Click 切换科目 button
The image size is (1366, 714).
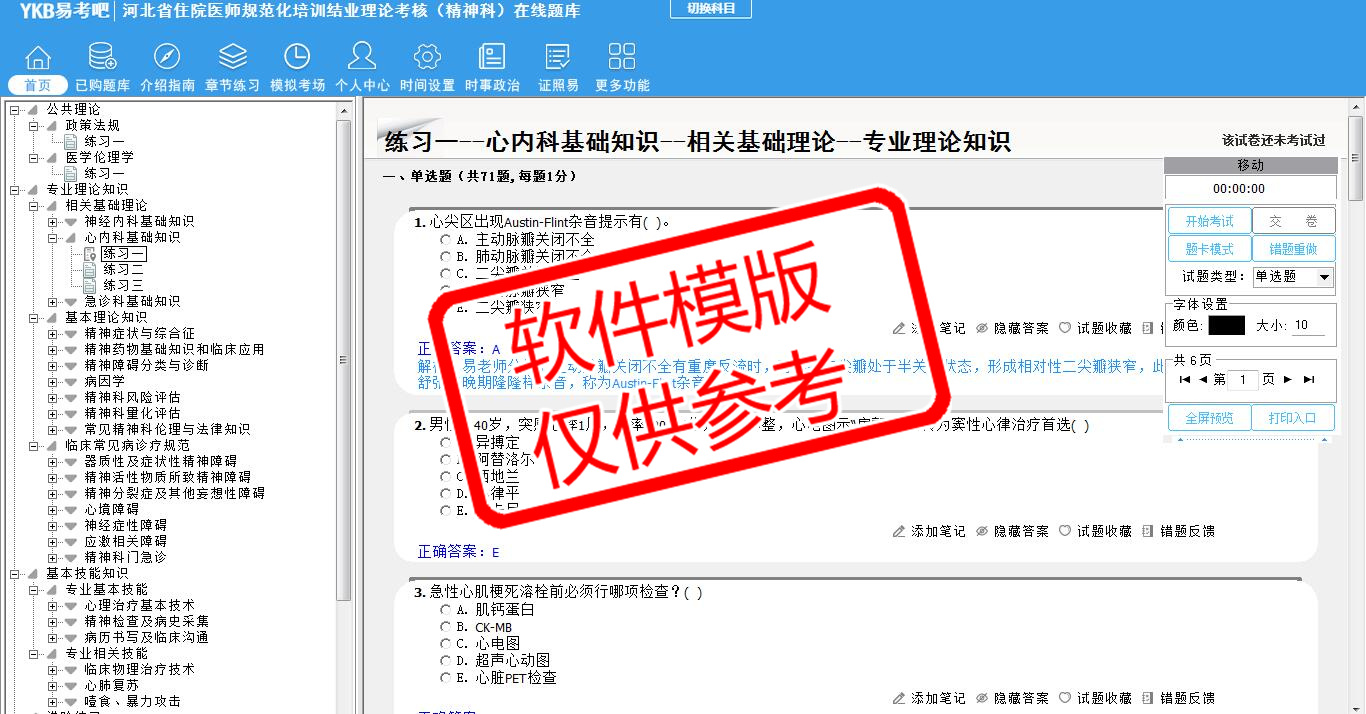click(711, 8)
